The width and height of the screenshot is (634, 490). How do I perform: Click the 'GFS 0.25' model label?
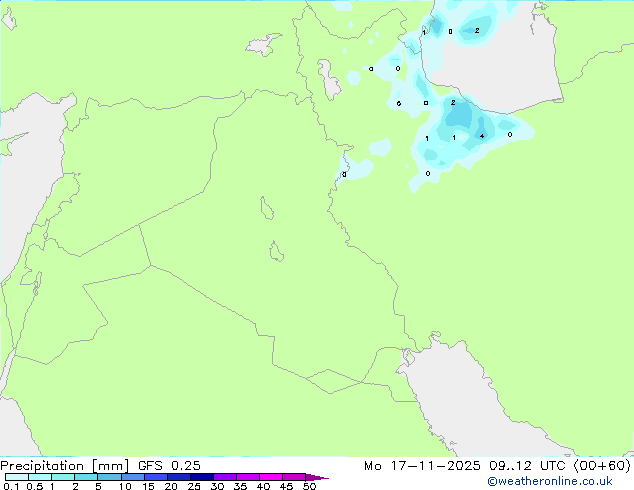coord(169,466)
